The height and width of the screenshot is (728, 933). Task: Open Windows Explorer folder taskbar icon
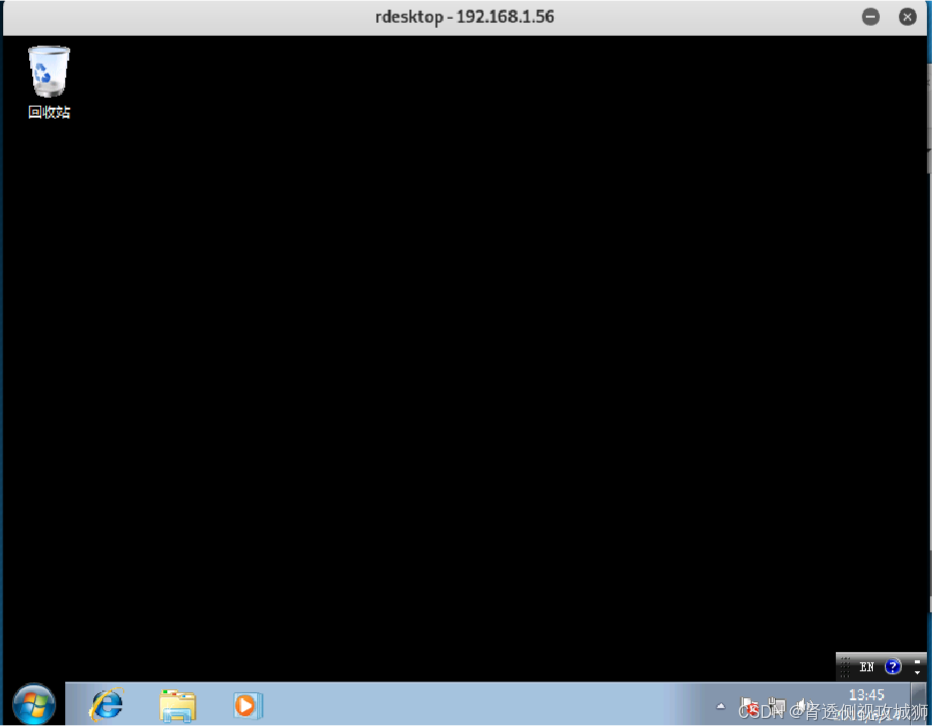pyautogui.click(x=177, y=705)
